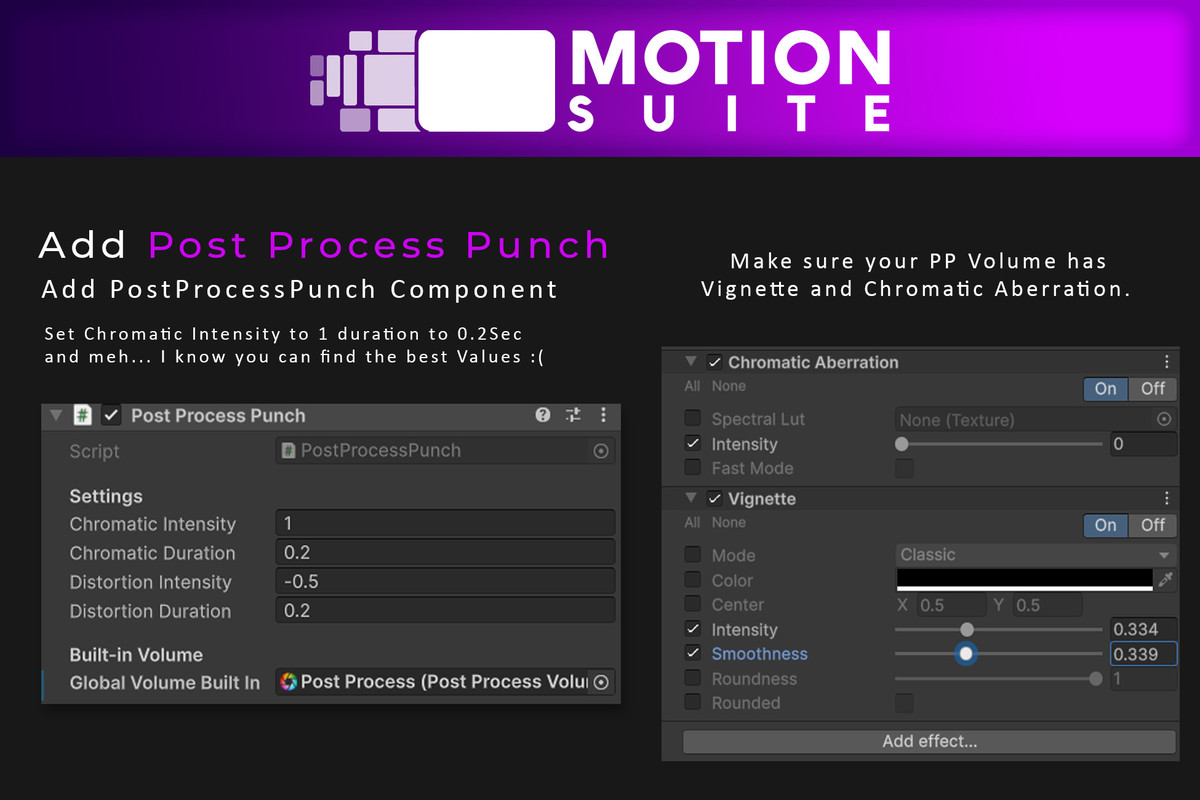The image size is (1200, 800).
Task: Enable the Vignette Color override checkbox
Action: (692, 580)
